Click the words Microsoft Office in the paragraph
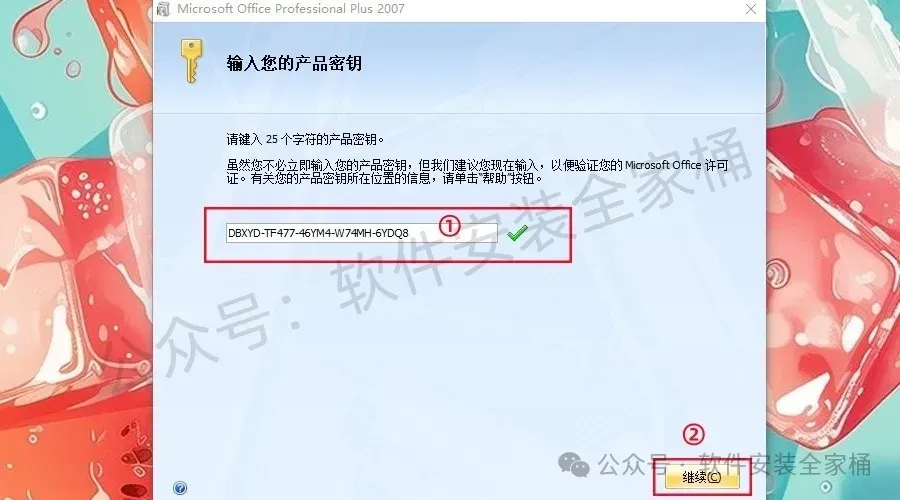 [663, 165]
